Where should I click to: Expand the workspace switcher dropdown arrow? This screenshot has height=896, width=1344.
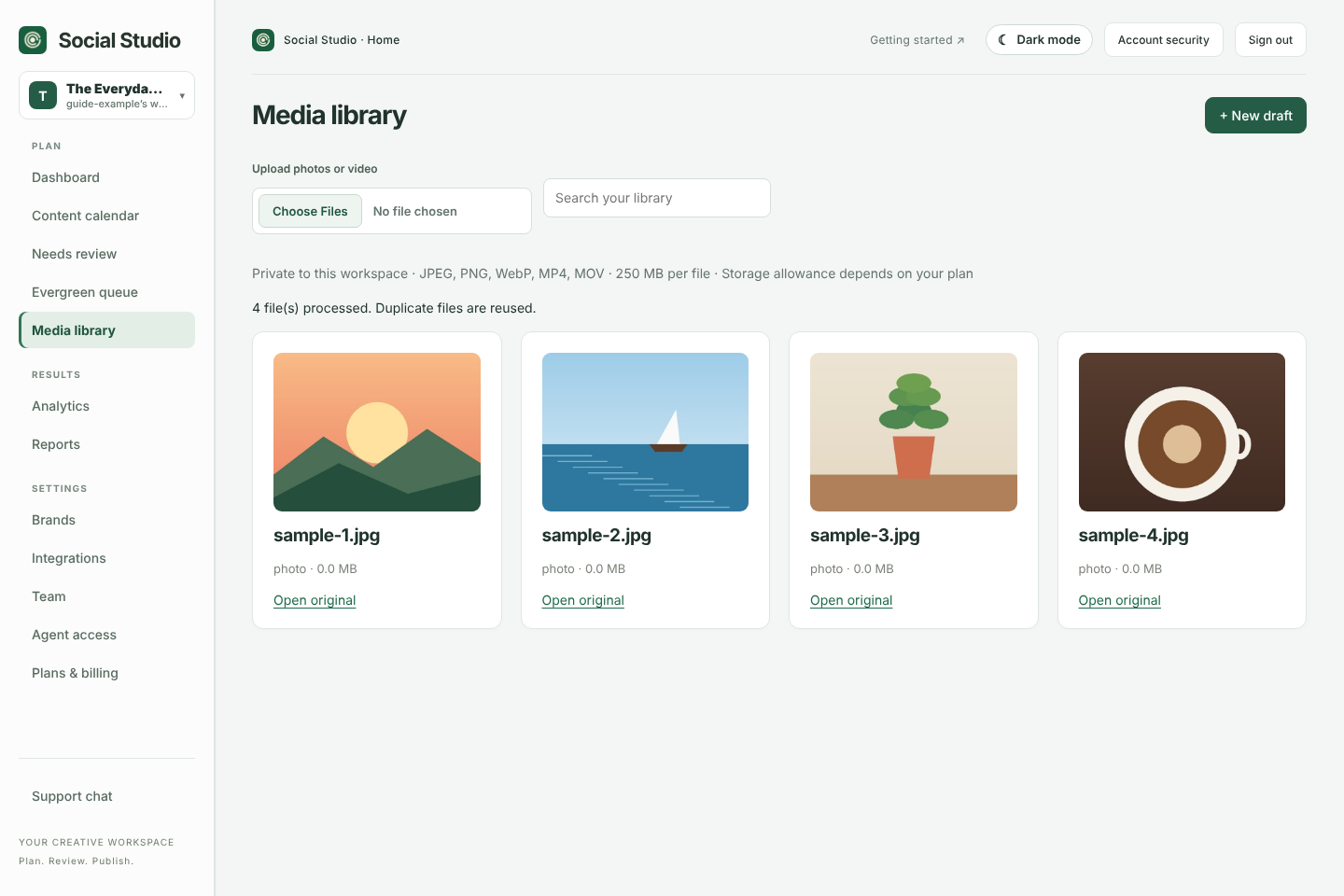[x=182, y=95]
